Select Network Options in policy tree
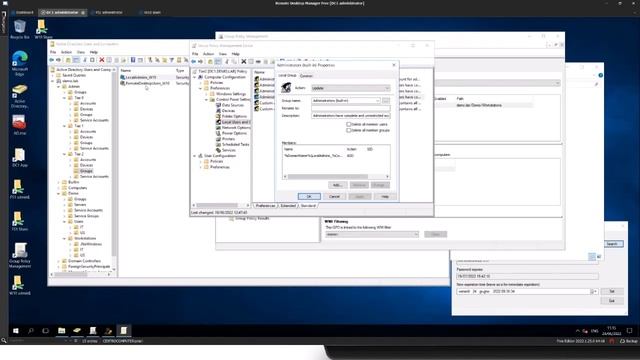 pos(233,128)
